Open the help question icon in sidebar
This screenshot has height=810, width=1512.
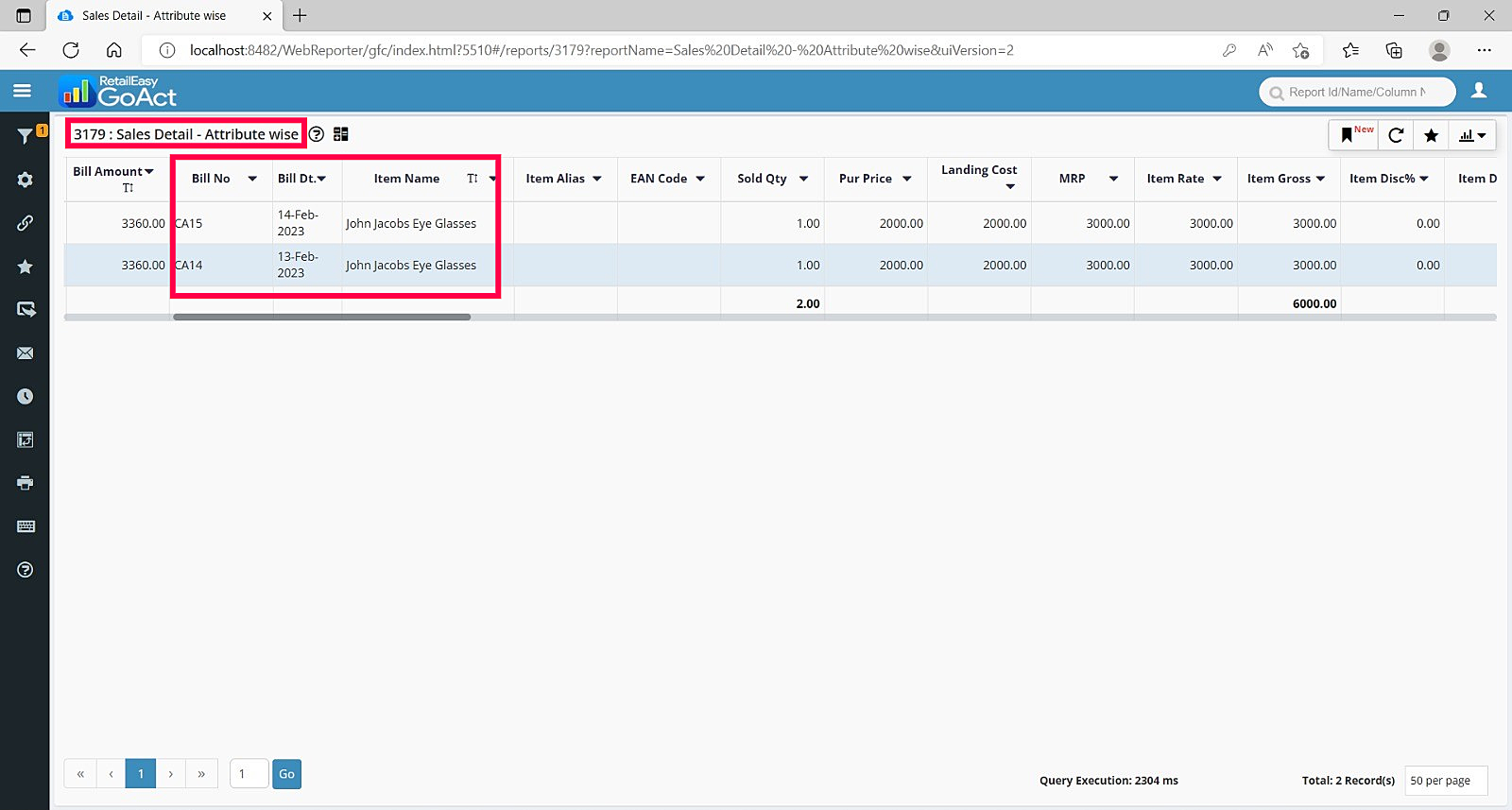pyautogui.click(x=26, y=570)
